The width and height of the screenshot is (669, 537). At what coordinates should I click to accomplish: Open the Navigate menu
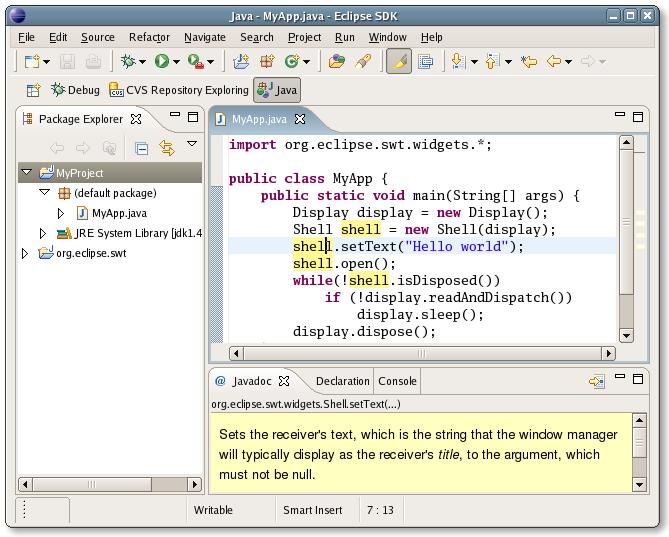coord(205,38)
